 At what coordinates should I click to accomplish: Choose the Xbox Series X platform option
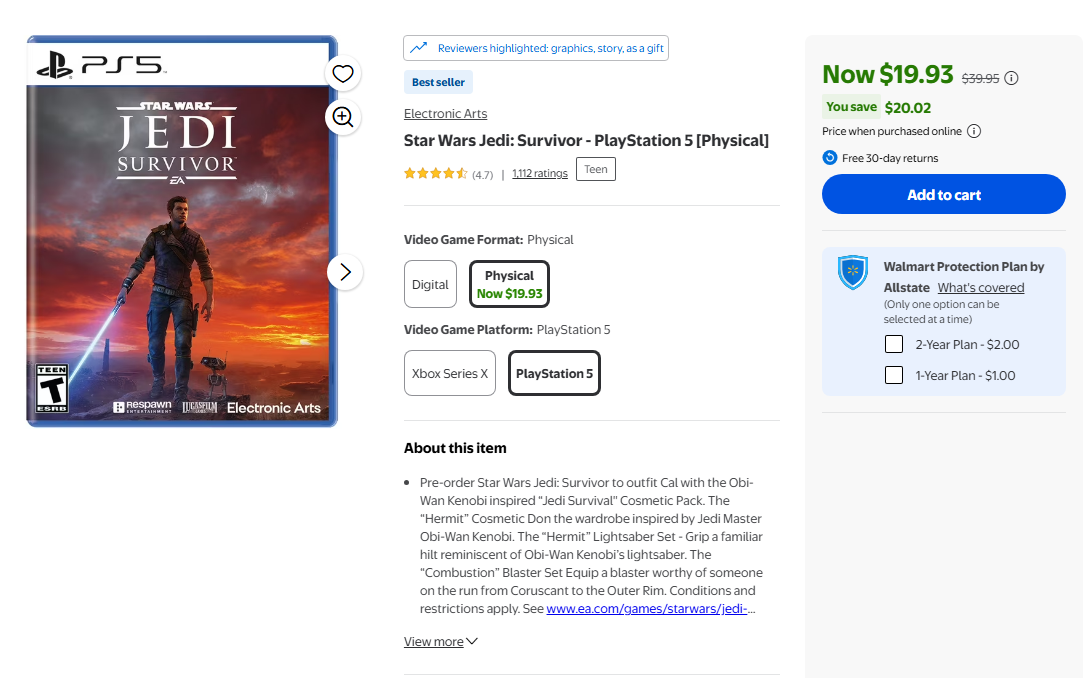click(449, 373)
